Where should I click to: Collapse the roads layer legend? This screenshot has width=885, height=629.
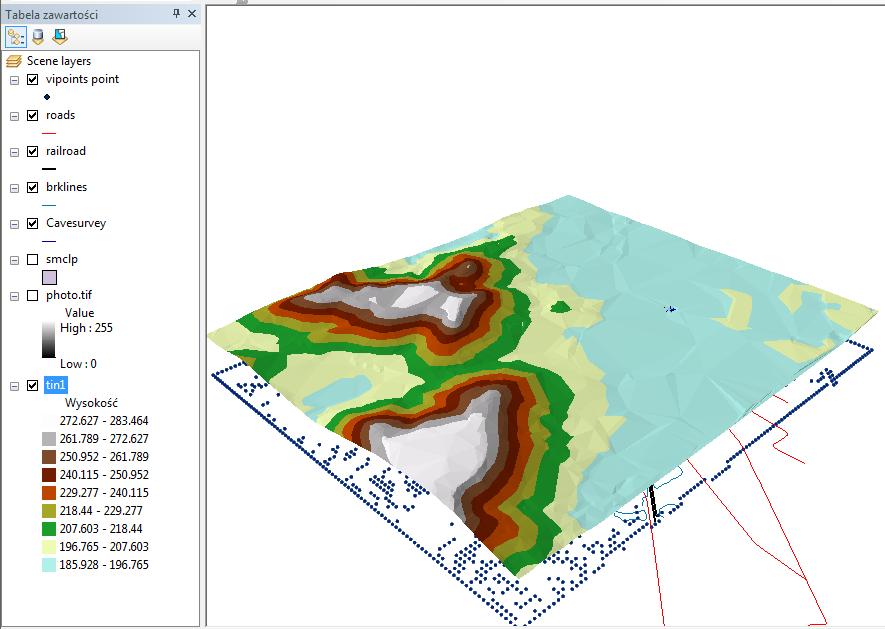tap(15, 116)
